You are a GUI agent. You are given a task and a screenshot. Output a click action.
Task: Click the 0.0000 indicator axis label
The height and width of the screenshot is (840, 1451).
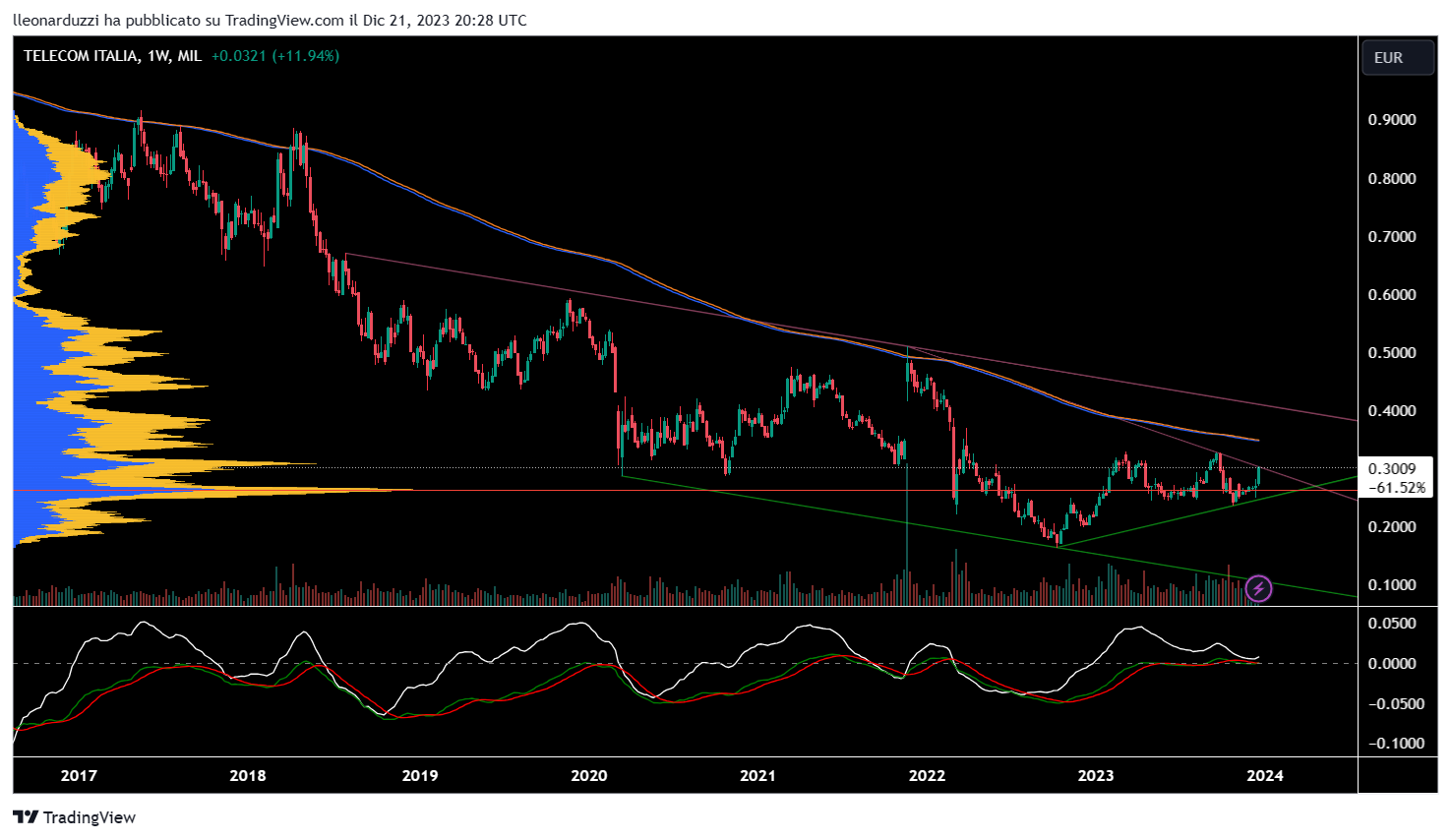(1392, 664)
